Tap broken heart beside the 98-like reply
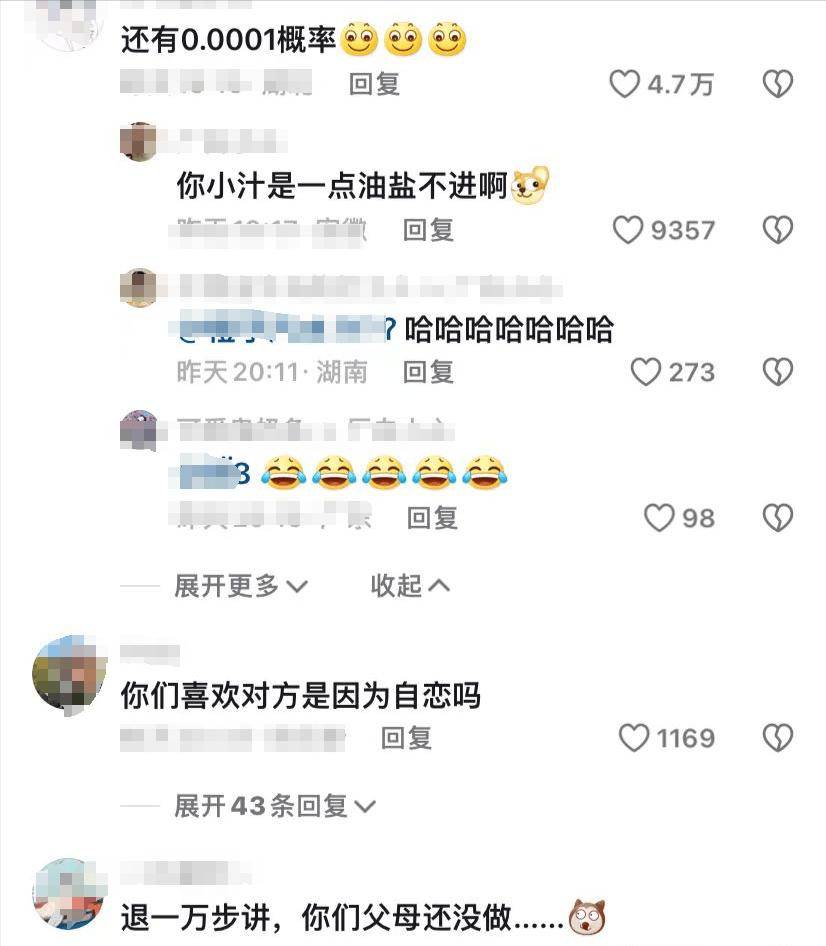The image size is (826, 946). [x=778, y=518]
